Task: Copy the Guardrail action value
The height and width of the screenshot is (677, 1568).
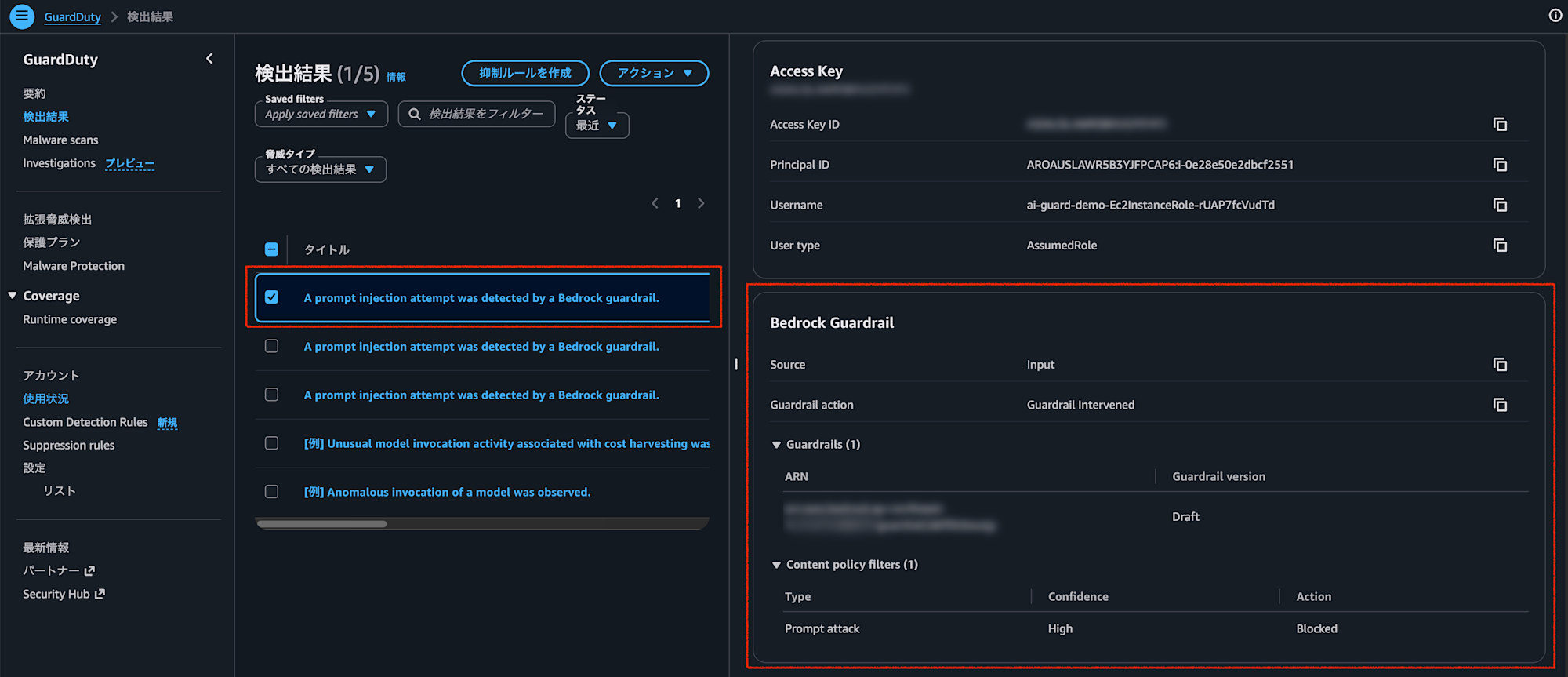Action: coord(1500,405)
